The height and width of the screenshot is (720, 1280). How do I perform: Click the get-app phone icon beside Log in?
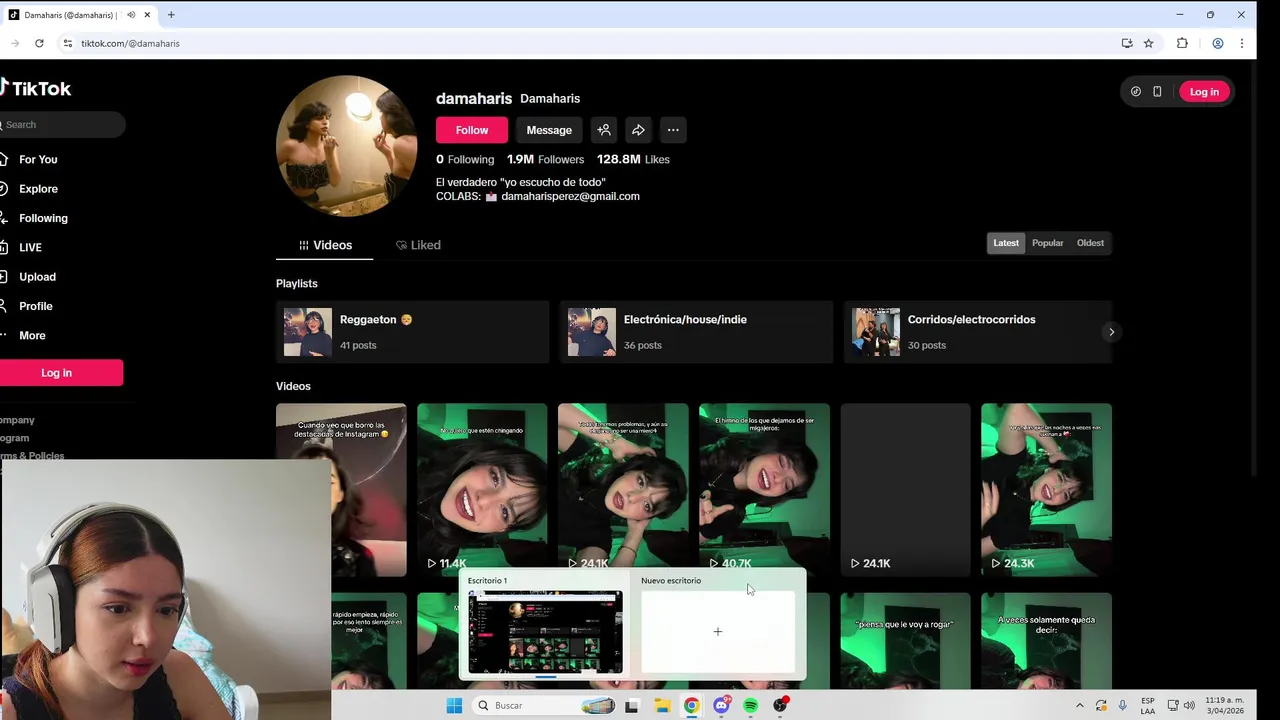click(1157, 91)
